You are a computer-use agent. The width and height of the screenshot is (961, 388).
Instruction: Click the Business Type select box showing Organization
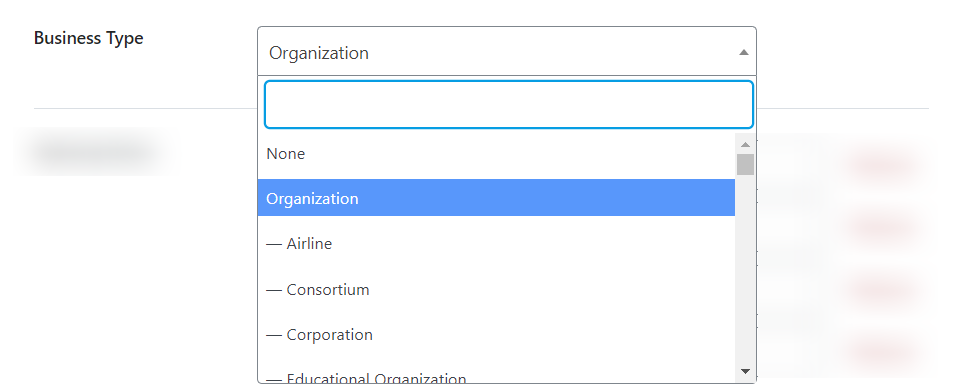click(x=507, y=51)
